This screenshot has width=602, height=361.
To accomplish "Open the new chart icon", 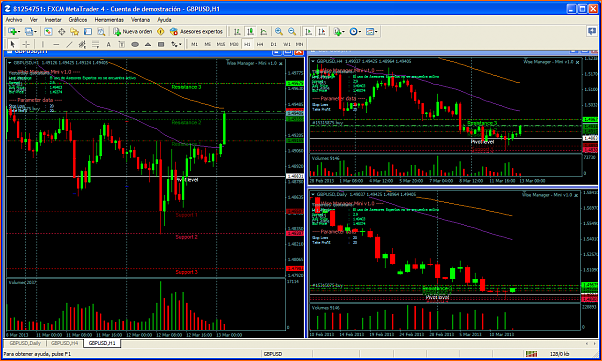I will click(12, 31).
